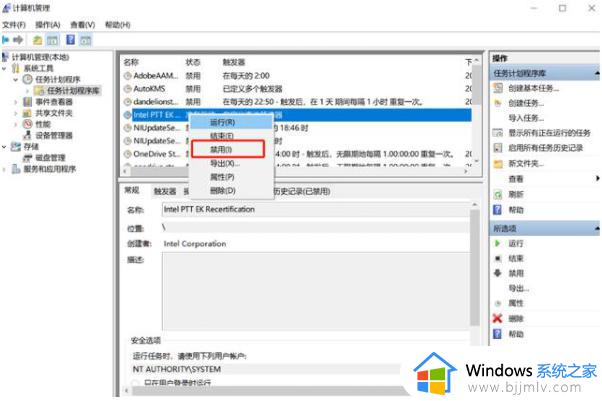Viewport: 602px width, 401px height.
Task: Choose 导出(X)... from the context menu
Action: [232, 163]
